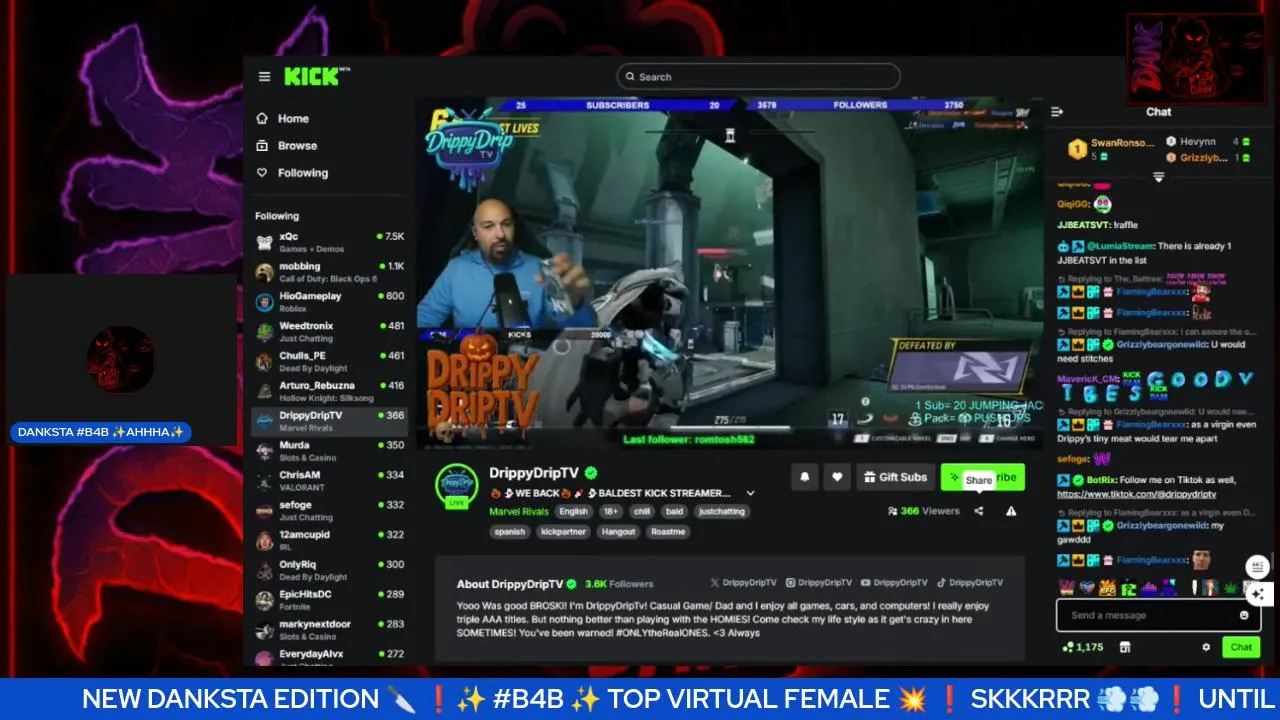Open the chat shop icon
The width and height of the screenshot is (1280, 720).
pyautogui.click(x=1124, y=647)
